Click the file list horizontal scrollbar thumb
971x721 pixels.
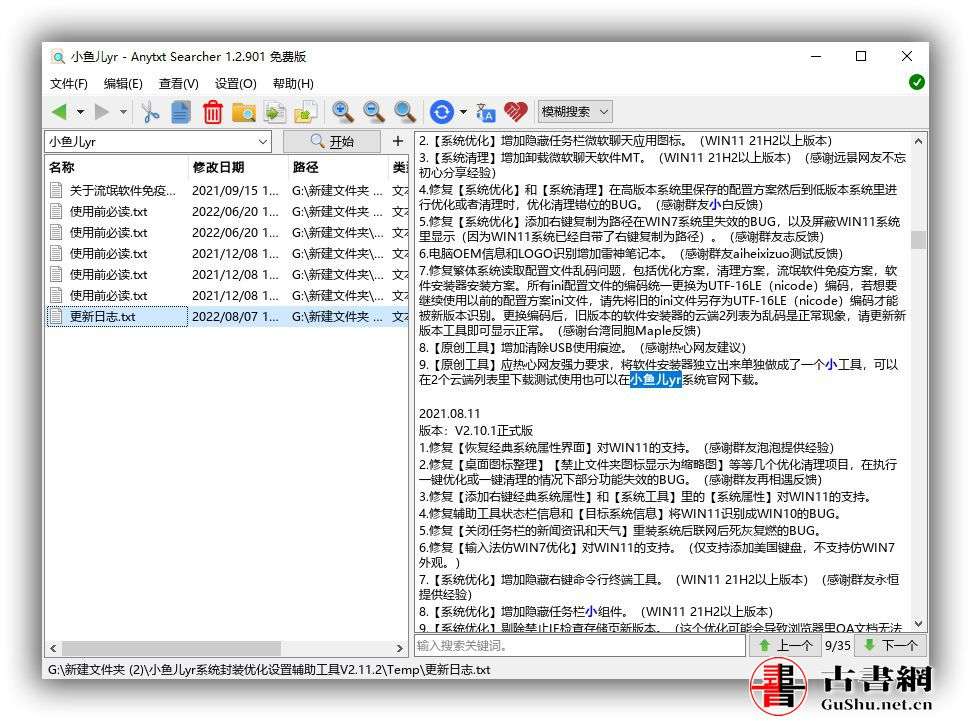coord(172,649)
